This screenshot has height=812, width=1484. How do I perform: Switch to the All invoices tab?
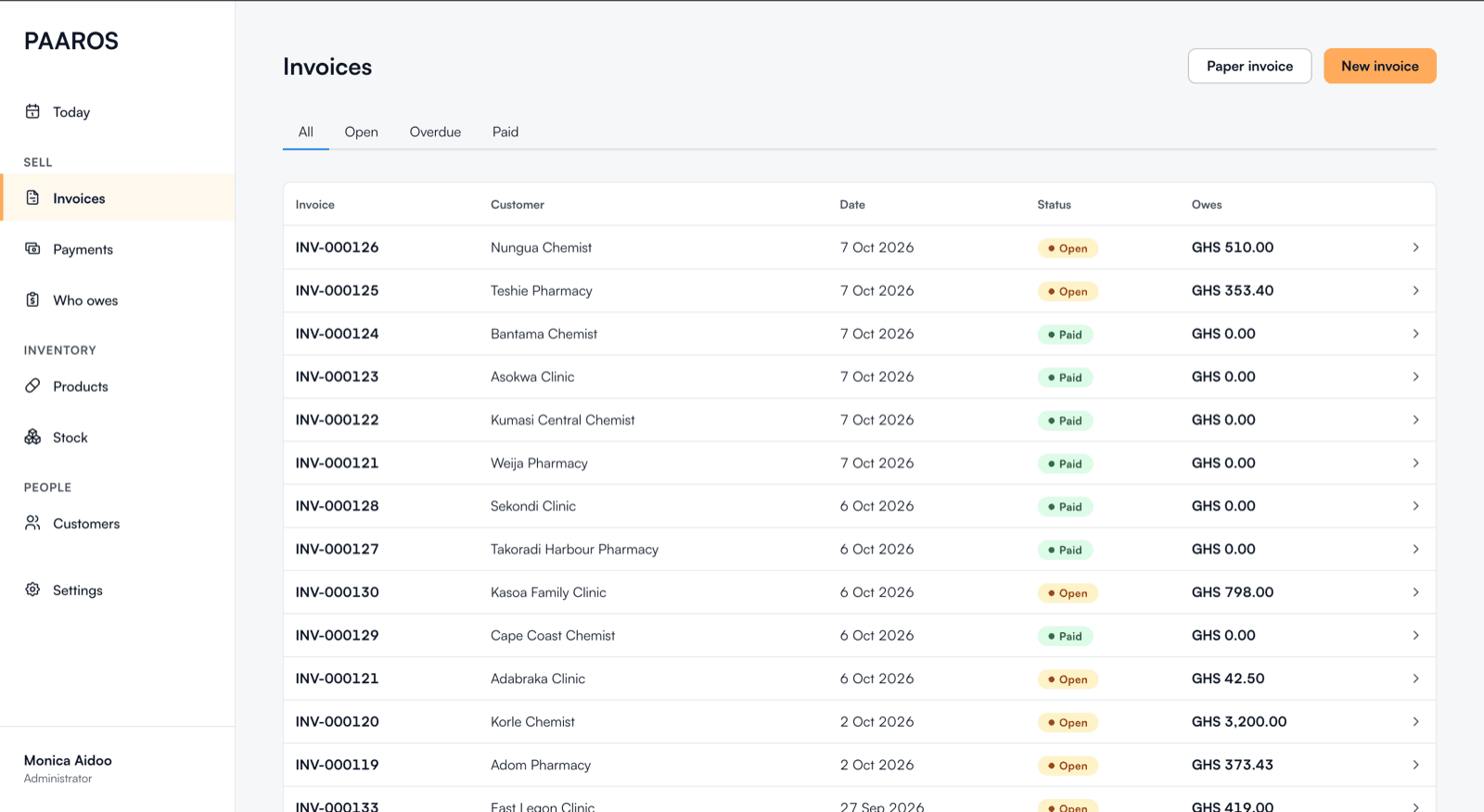point(306,132)
